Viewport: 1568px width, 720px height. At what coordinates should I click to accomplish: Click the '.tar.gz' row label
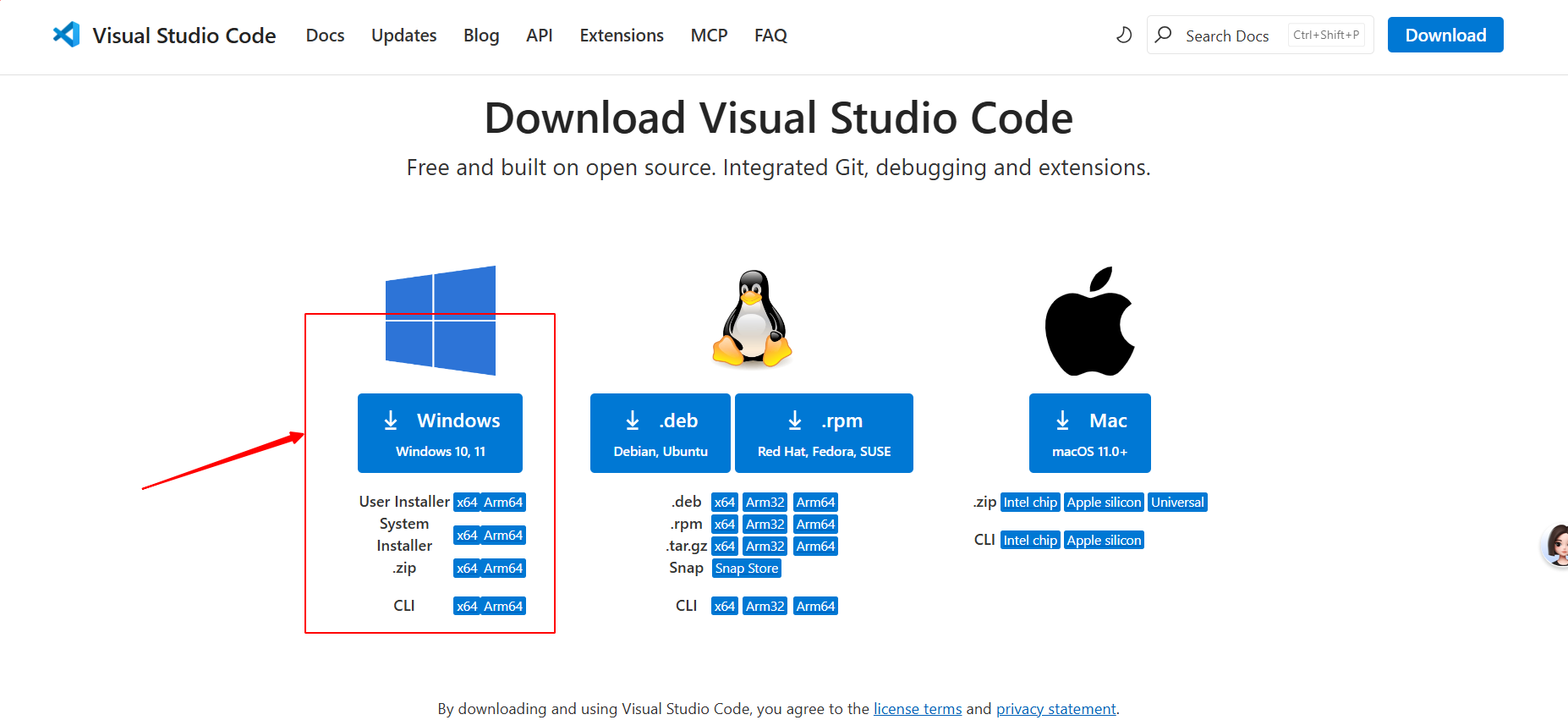pyautogui.click(x=687, y=547)
